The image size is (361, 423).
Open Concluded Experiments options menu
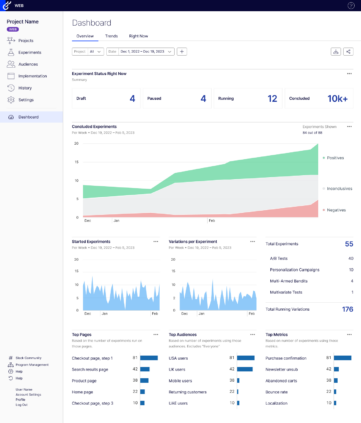click(349, 127)
